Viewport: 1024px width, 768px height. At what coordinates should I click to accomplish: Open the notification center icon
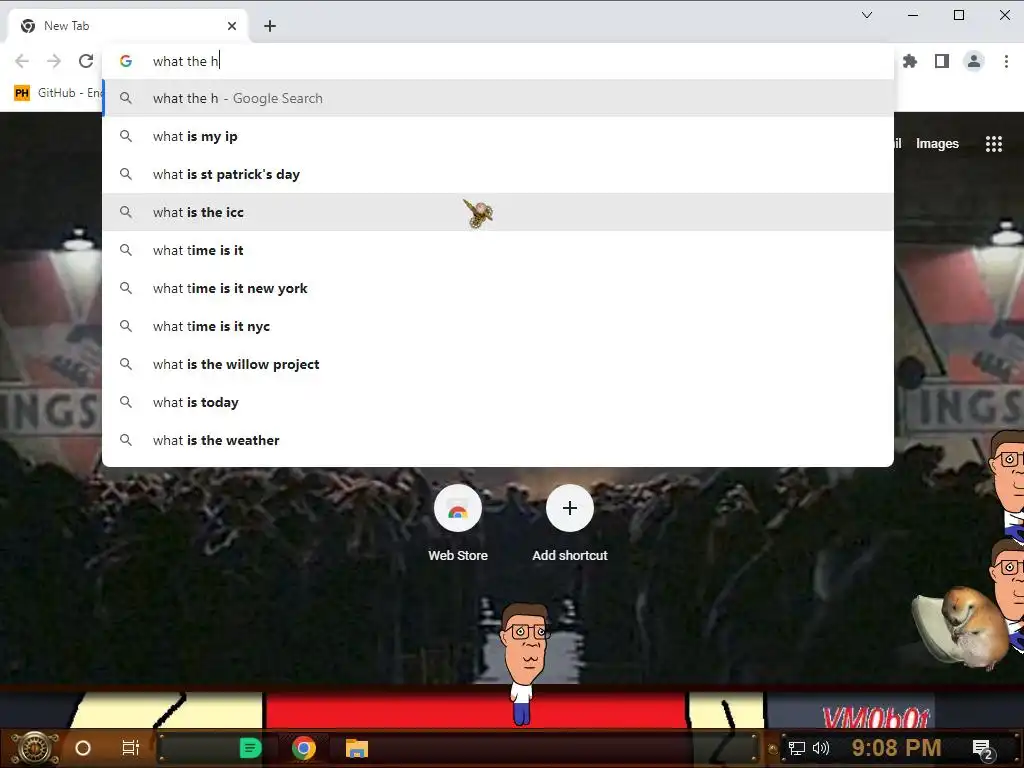(x=982, y=749)
